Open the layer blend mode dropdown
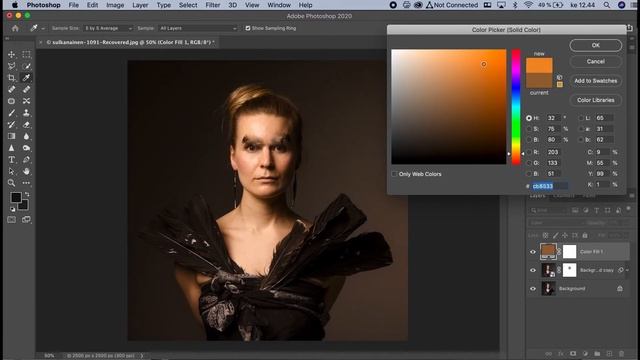Screen dimensions: 640x360 pos(555,223)
